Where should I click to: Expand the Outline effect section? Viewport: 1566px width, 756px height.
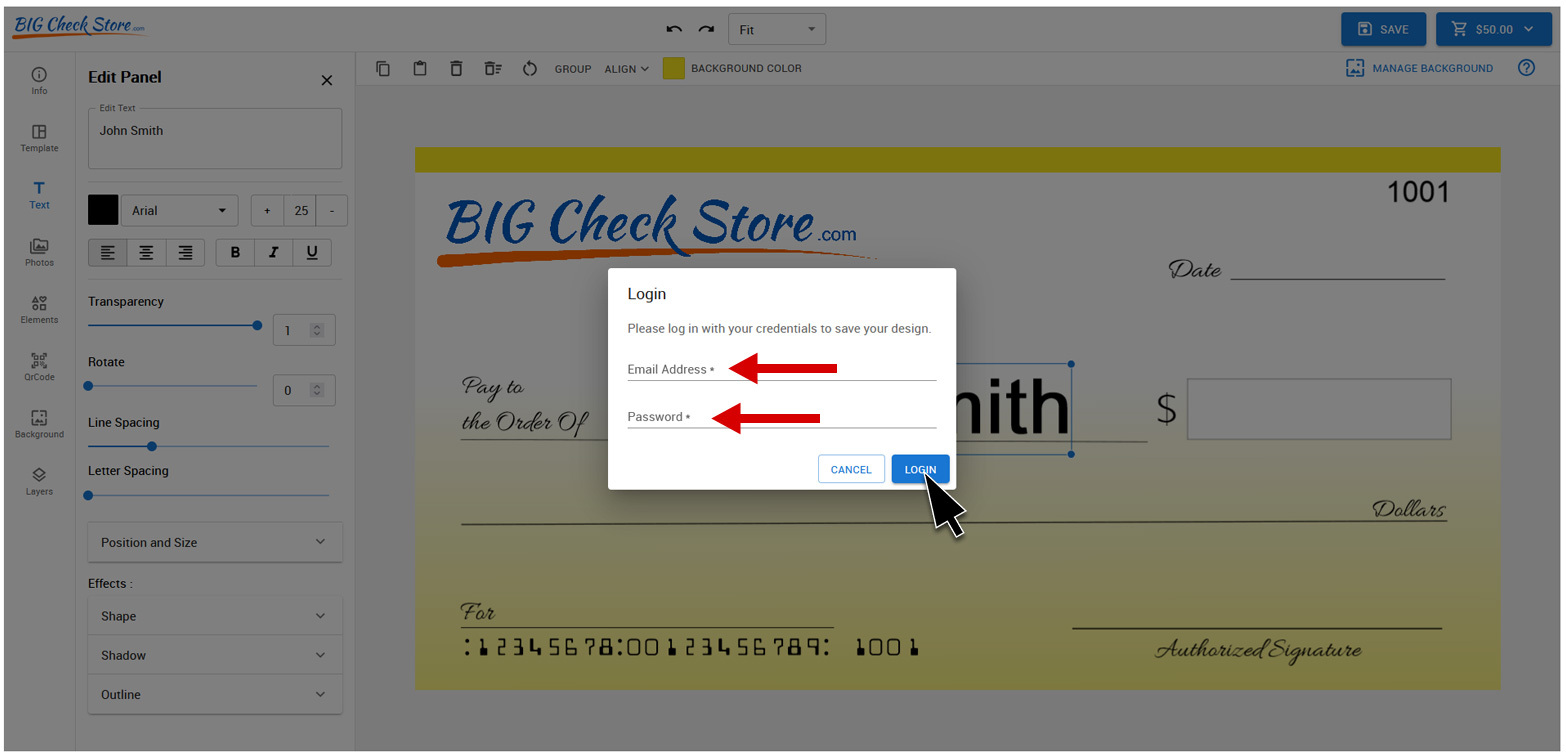tap(215, 694)
